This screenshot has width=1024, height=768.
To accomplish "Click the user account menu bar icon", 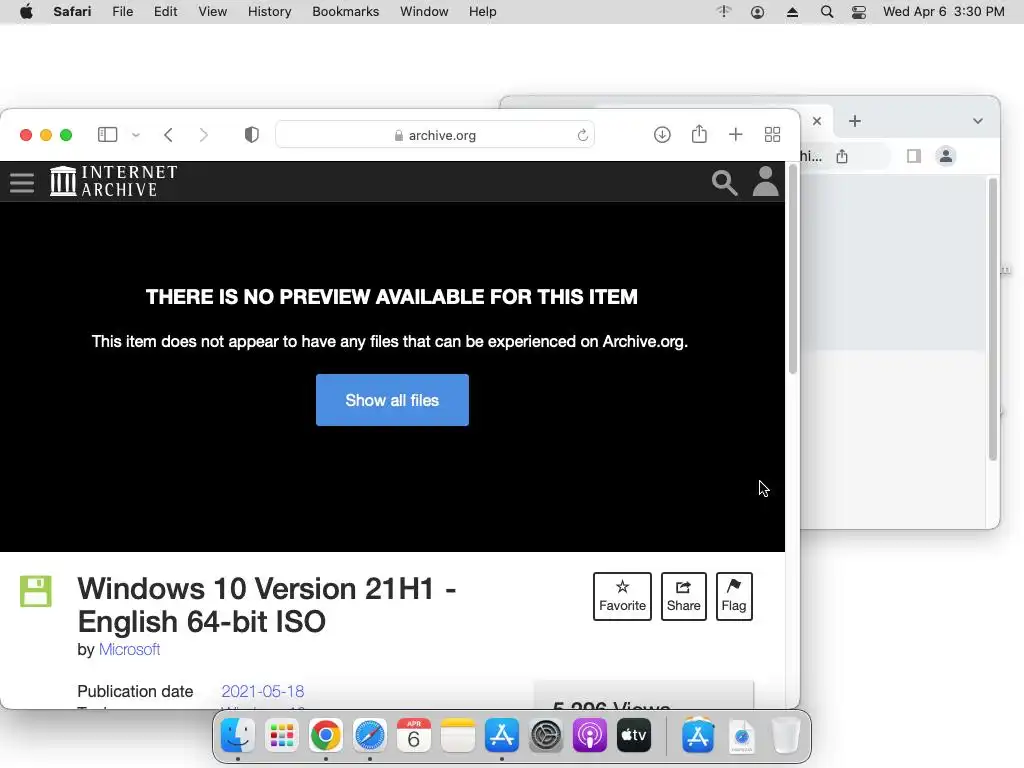I will coord(758,12).
